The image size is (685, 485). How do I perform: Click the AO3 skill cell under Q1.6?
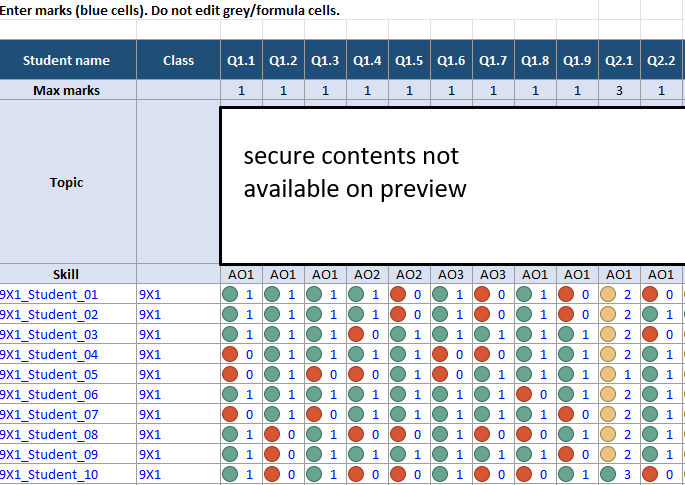pyautogui.click(x=451, y=274)
